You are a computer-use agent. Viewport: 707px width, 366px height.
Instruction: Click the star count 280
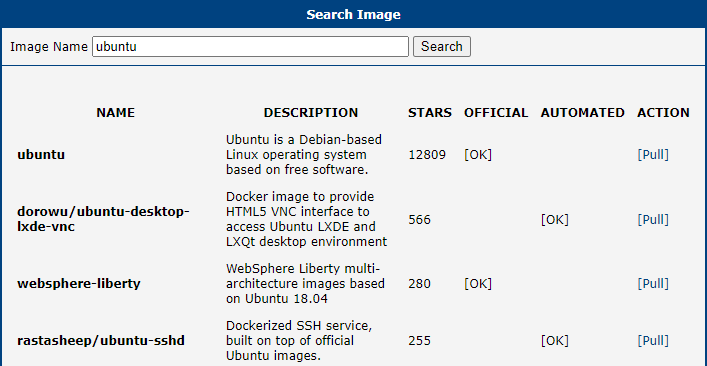[420, 284]
